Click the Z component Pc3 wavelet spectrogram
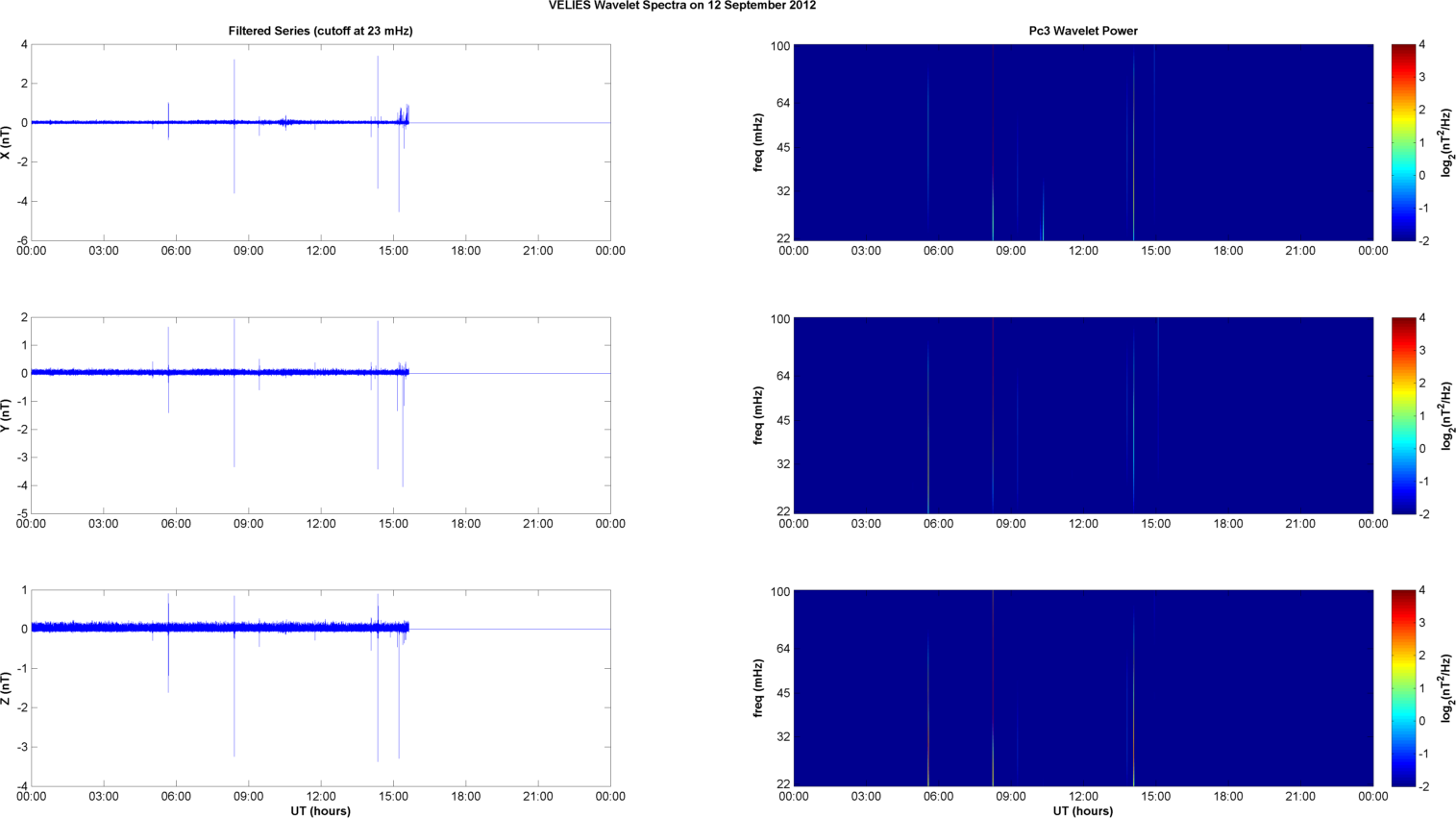 pyautogui.click(x=1083, y=688)
